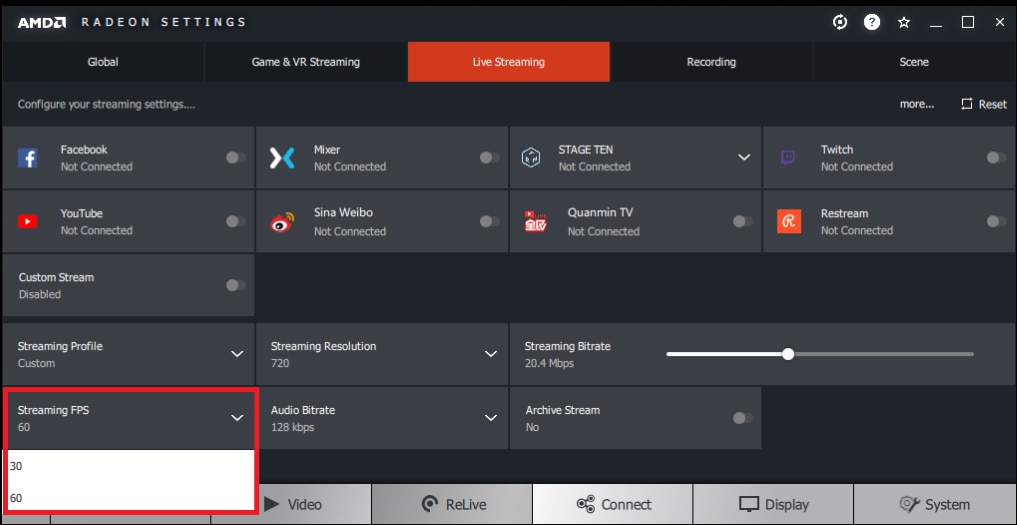This screenshot has height=525, width=1017.
Task: Open the Streaming Resolution dropdown
Action: click(x=382, y=354)
